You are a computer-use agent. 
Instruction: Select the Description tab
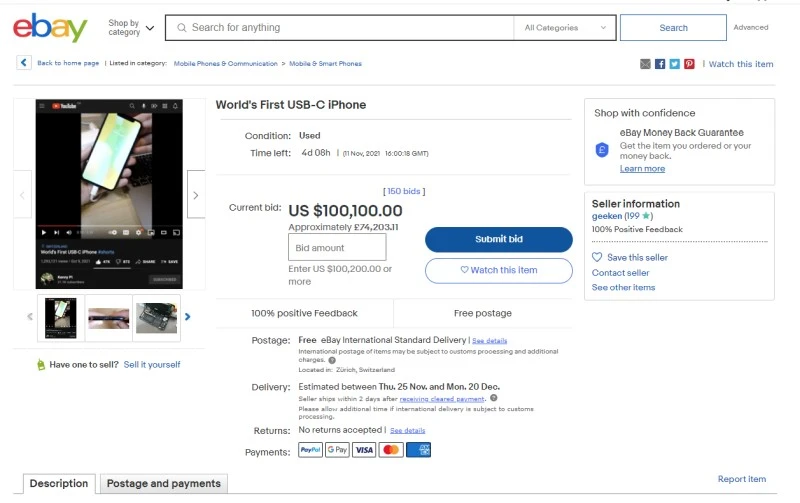(x=59, y=484)
